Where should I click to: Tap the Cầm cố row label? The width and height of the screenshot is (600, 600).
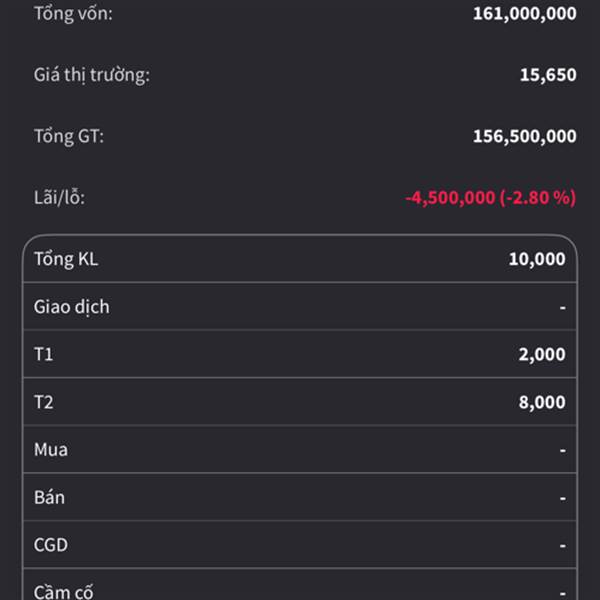64,591
